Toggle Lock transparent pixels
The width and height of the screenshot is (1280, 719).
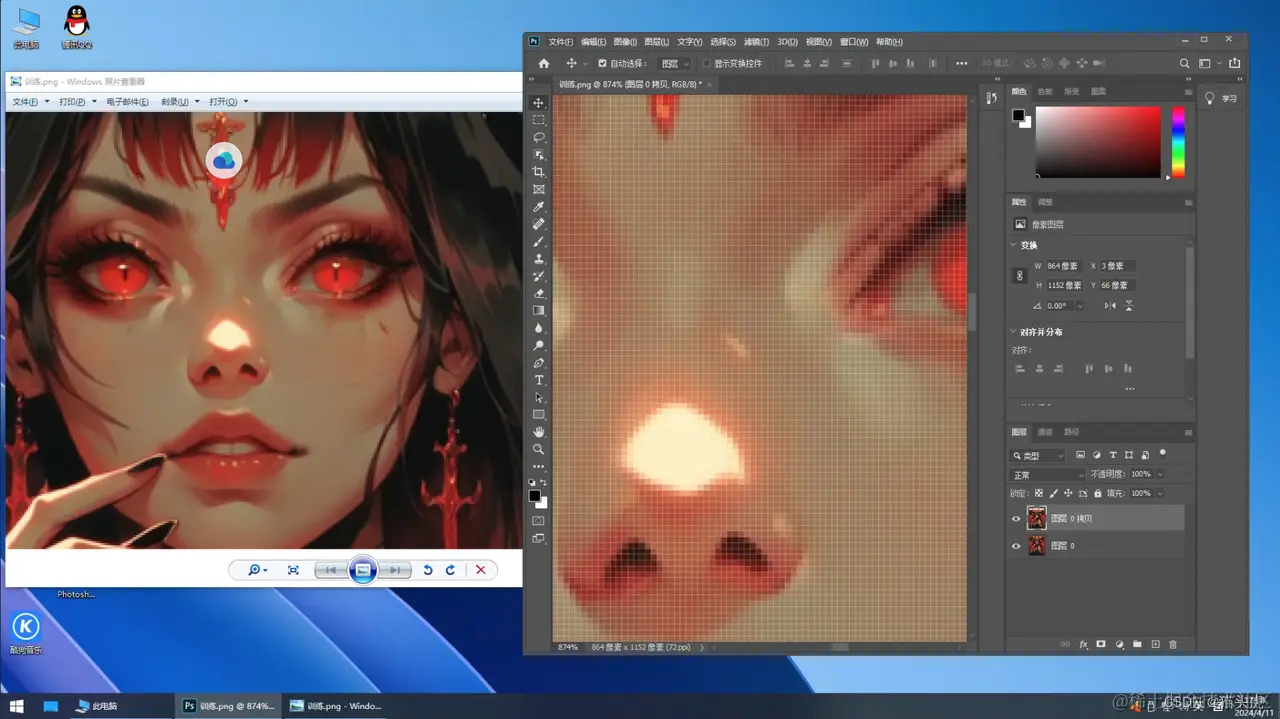coord(1039,493)
